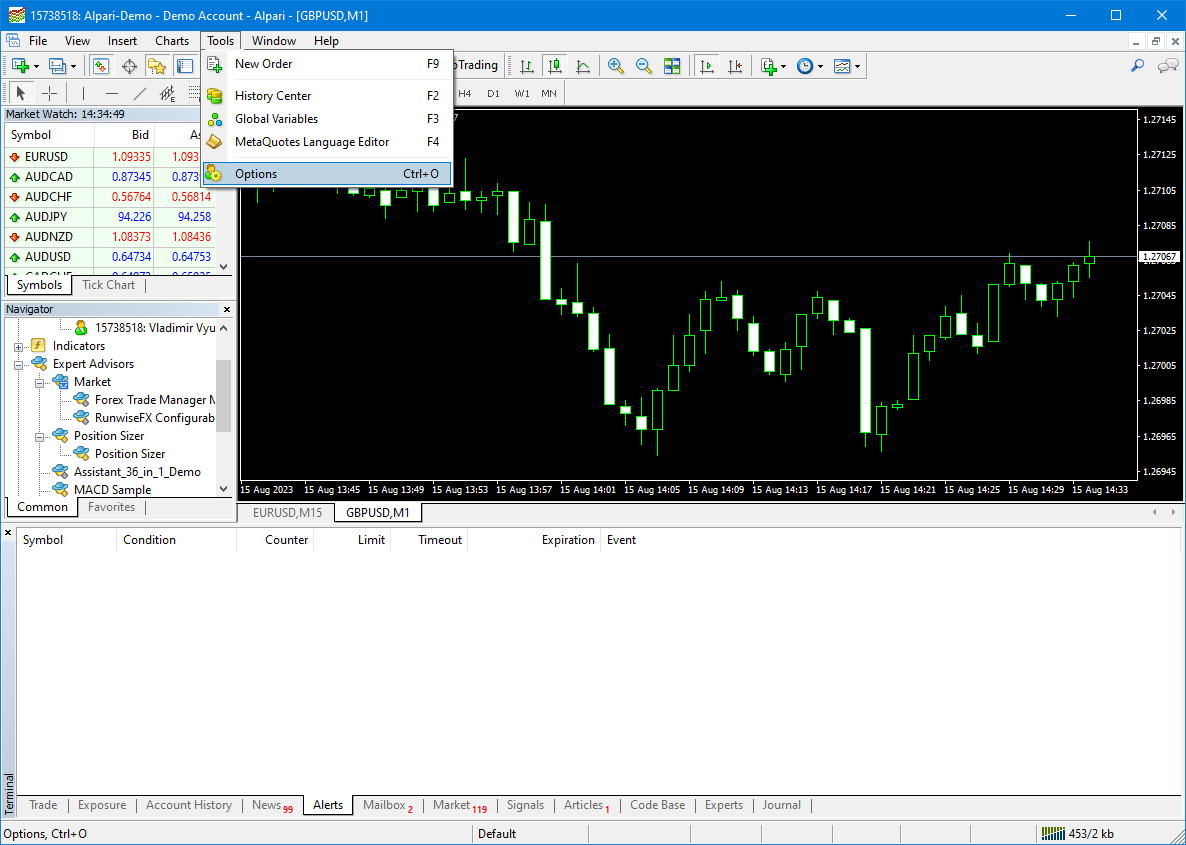Viewport: 1186px width, 845px height.
Task: Open the Journal terminal tab
Action: coord(781,806)
